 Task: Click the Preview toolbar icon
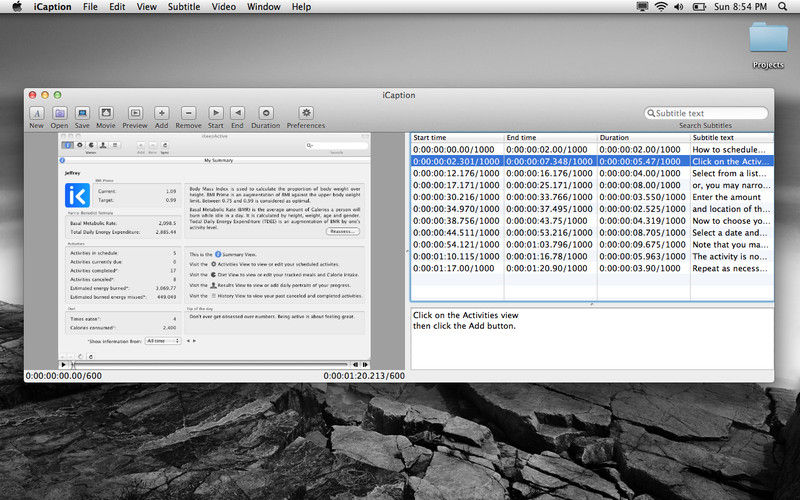[135, 113]
